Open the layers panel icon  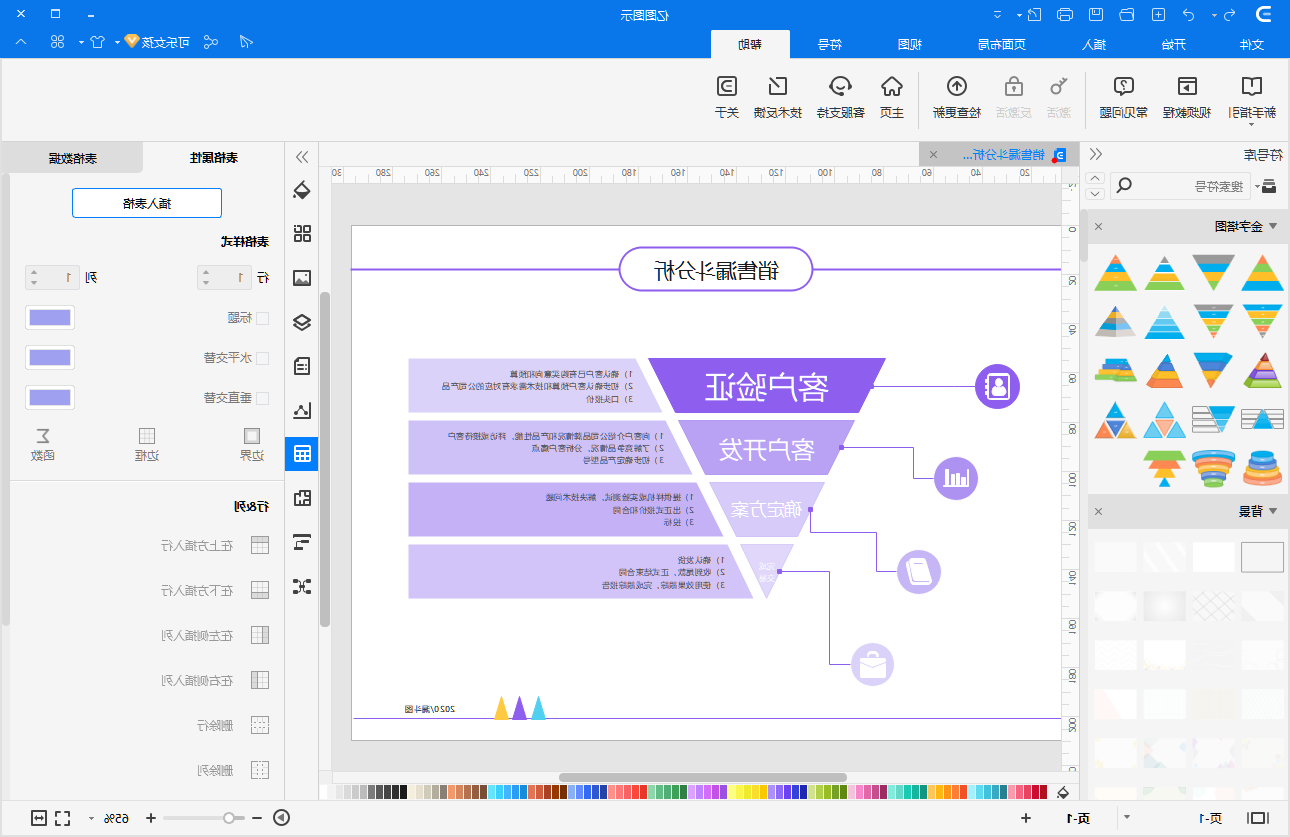pos(302,322)
